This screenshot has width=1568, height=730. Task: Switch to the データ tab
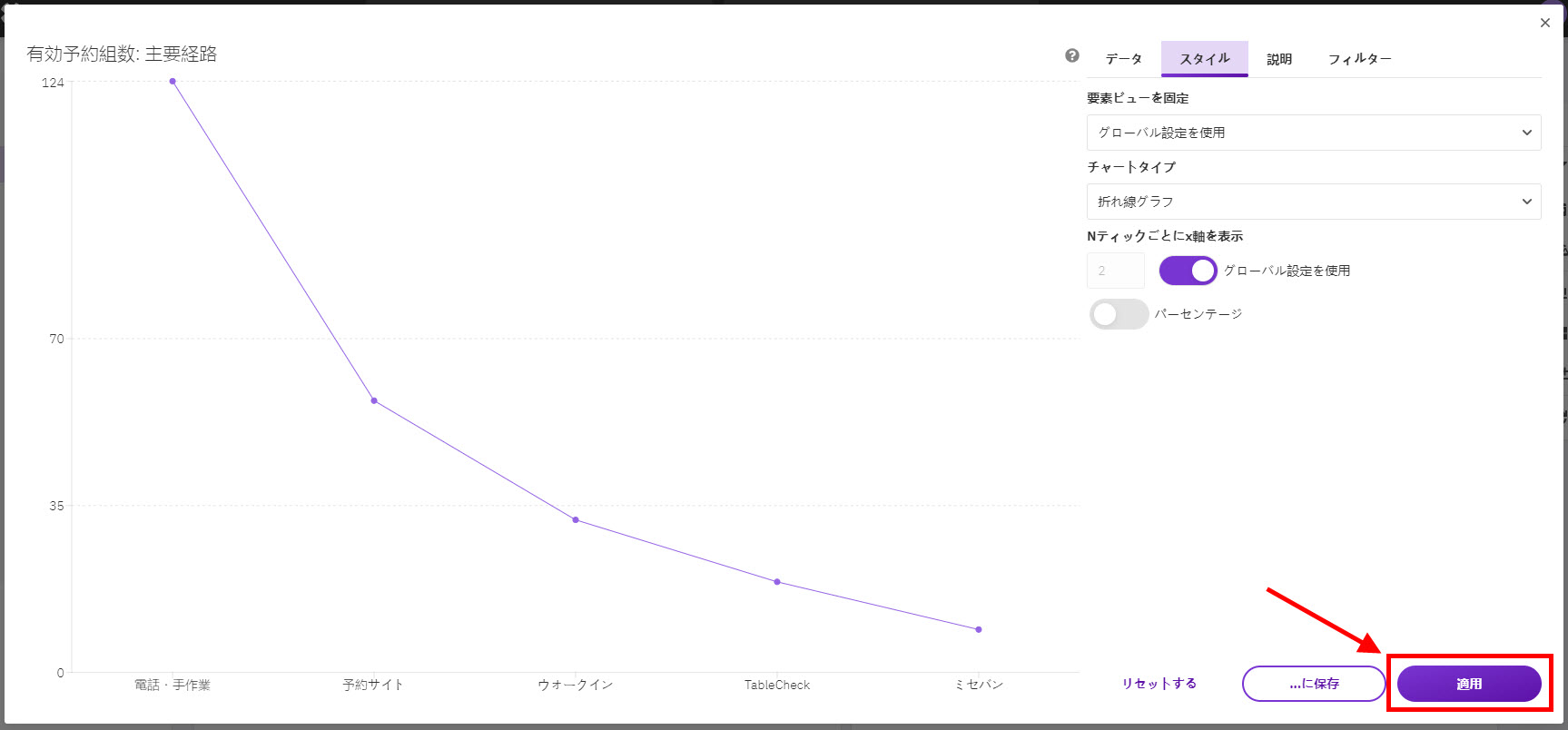point(1123,59)
